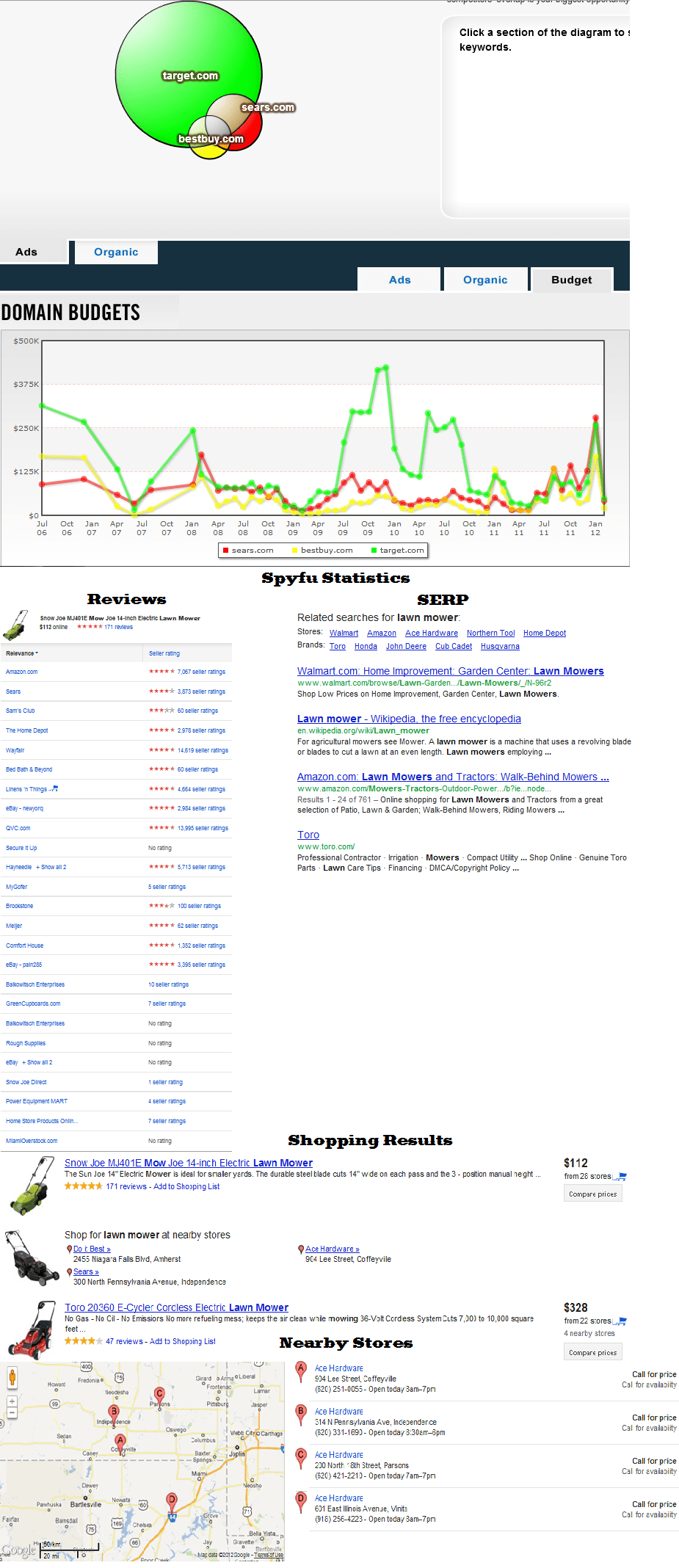Click '47 reviews' for the Toro mower
This screenshot has height=1568, width=679.
124,1341
